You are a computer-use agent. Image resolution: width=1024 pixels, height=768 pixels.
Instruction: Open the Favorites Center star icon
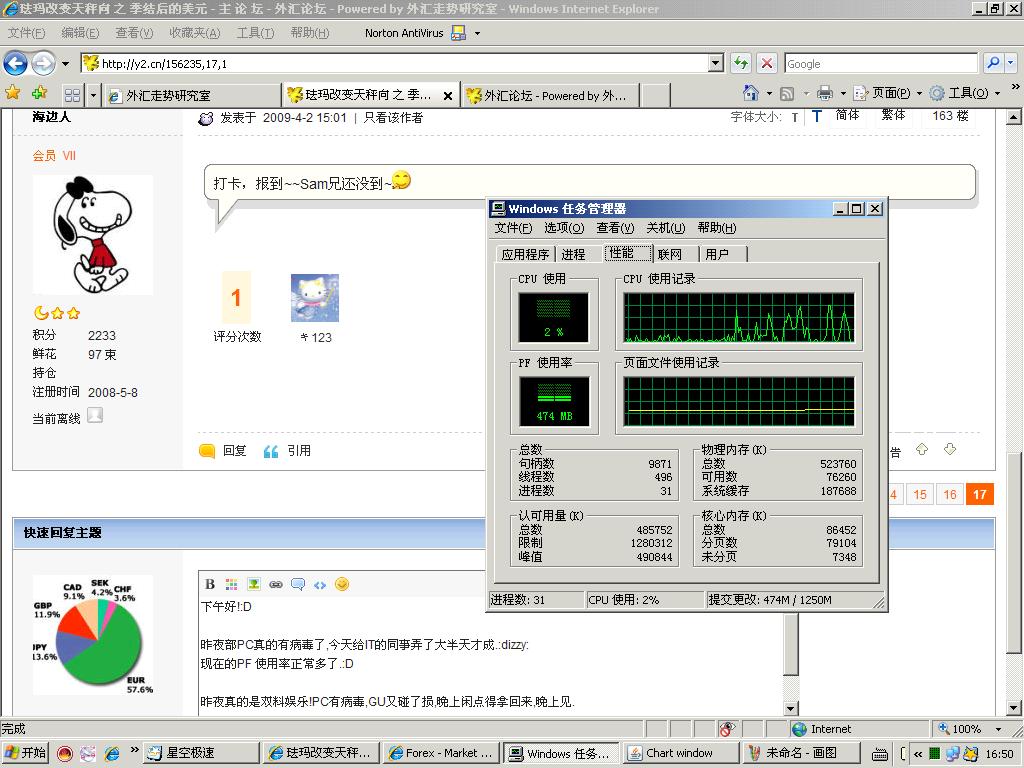pos(12,93)
